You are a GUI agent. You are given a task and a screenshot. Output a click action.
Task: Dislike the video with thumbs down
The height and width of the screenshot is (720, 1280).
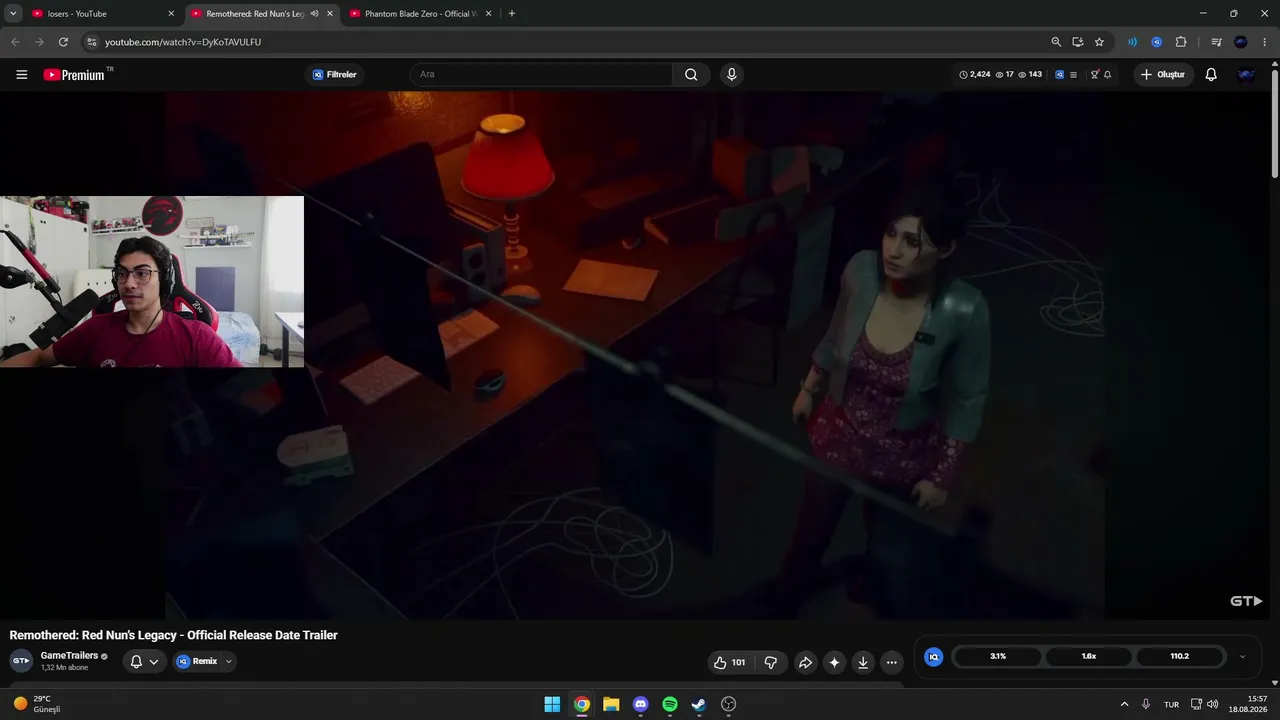pos(770,662)
